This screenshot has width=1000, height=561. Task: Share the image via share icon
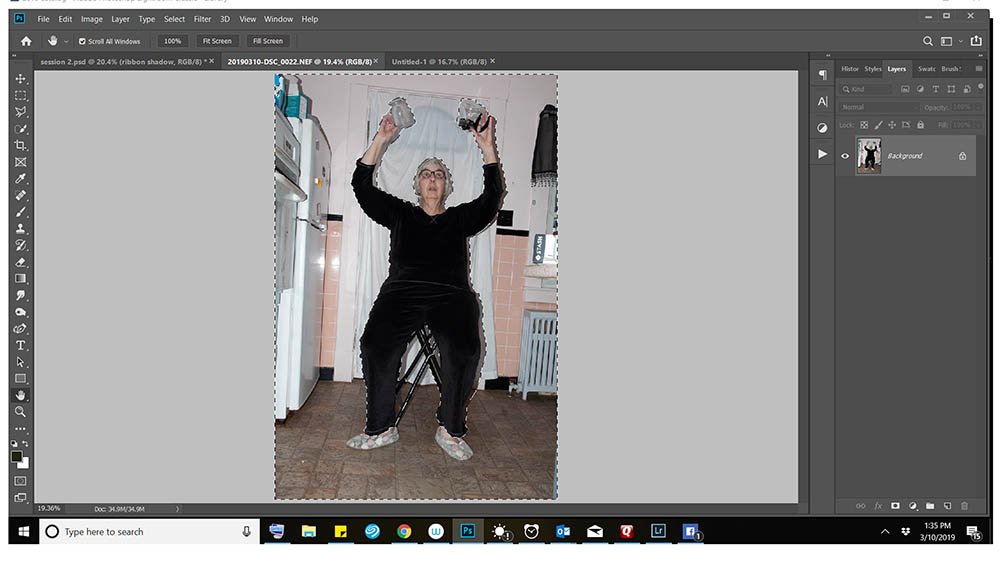pyautogui.click(x=976, y=41)
